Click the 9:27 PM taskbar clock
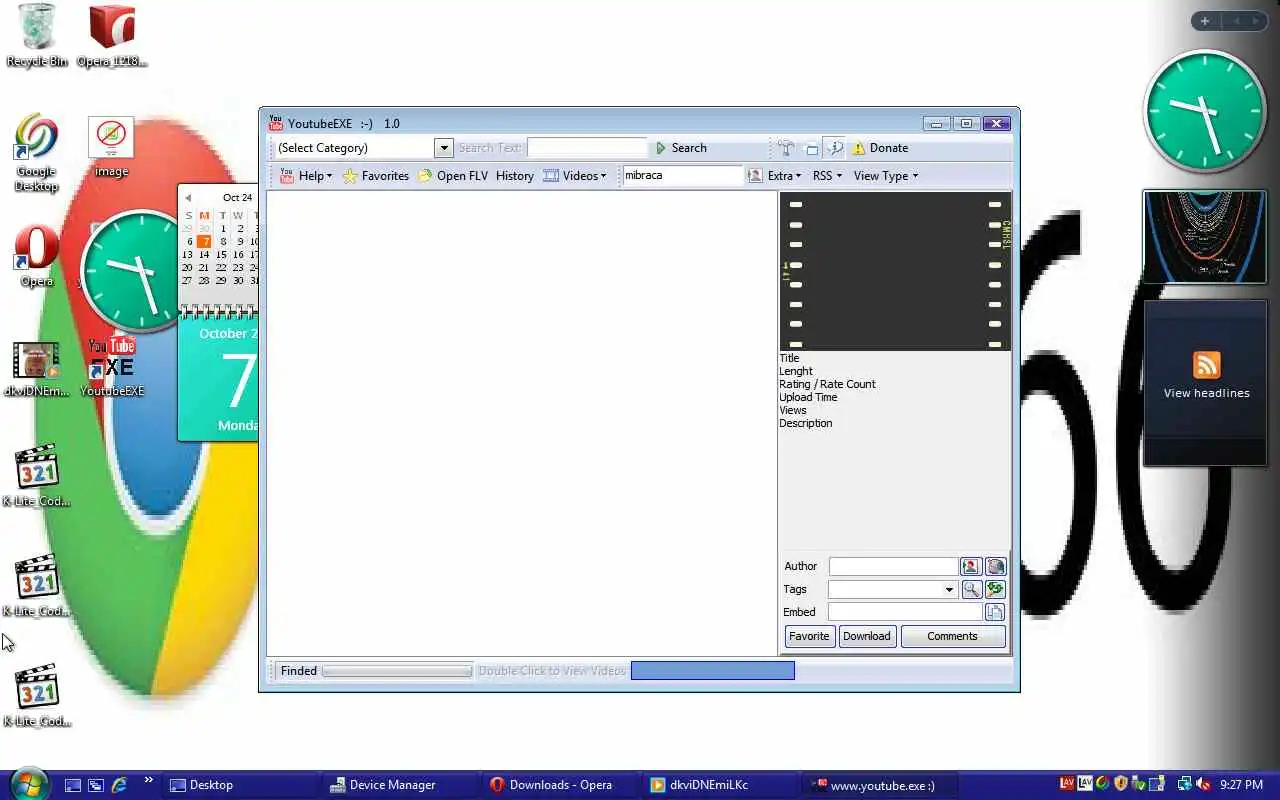Screen dimensions: 1280x800 tap(1241, 785)
